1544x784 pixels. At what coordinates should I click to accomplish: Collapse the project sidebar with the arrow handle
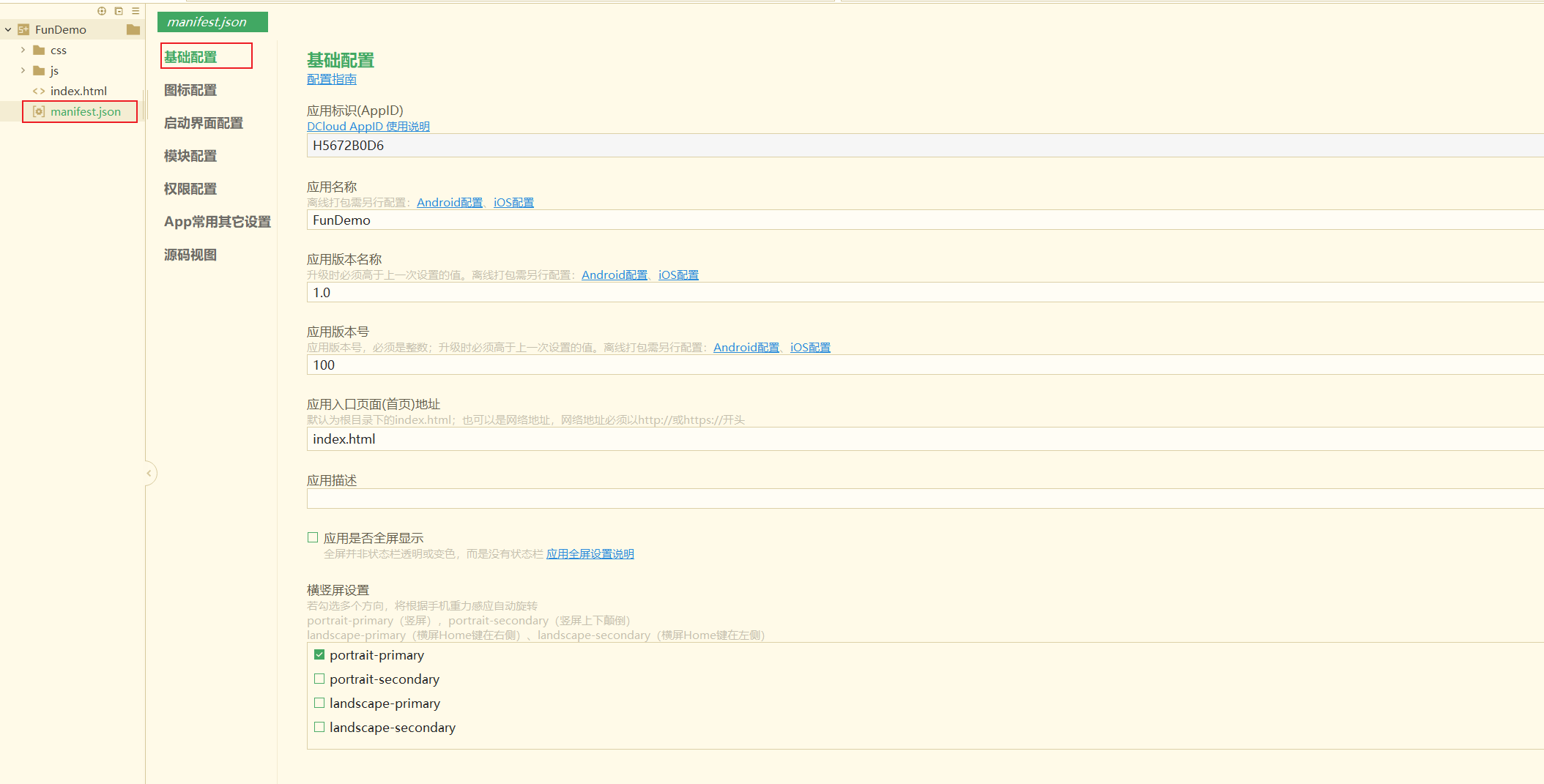149,474
